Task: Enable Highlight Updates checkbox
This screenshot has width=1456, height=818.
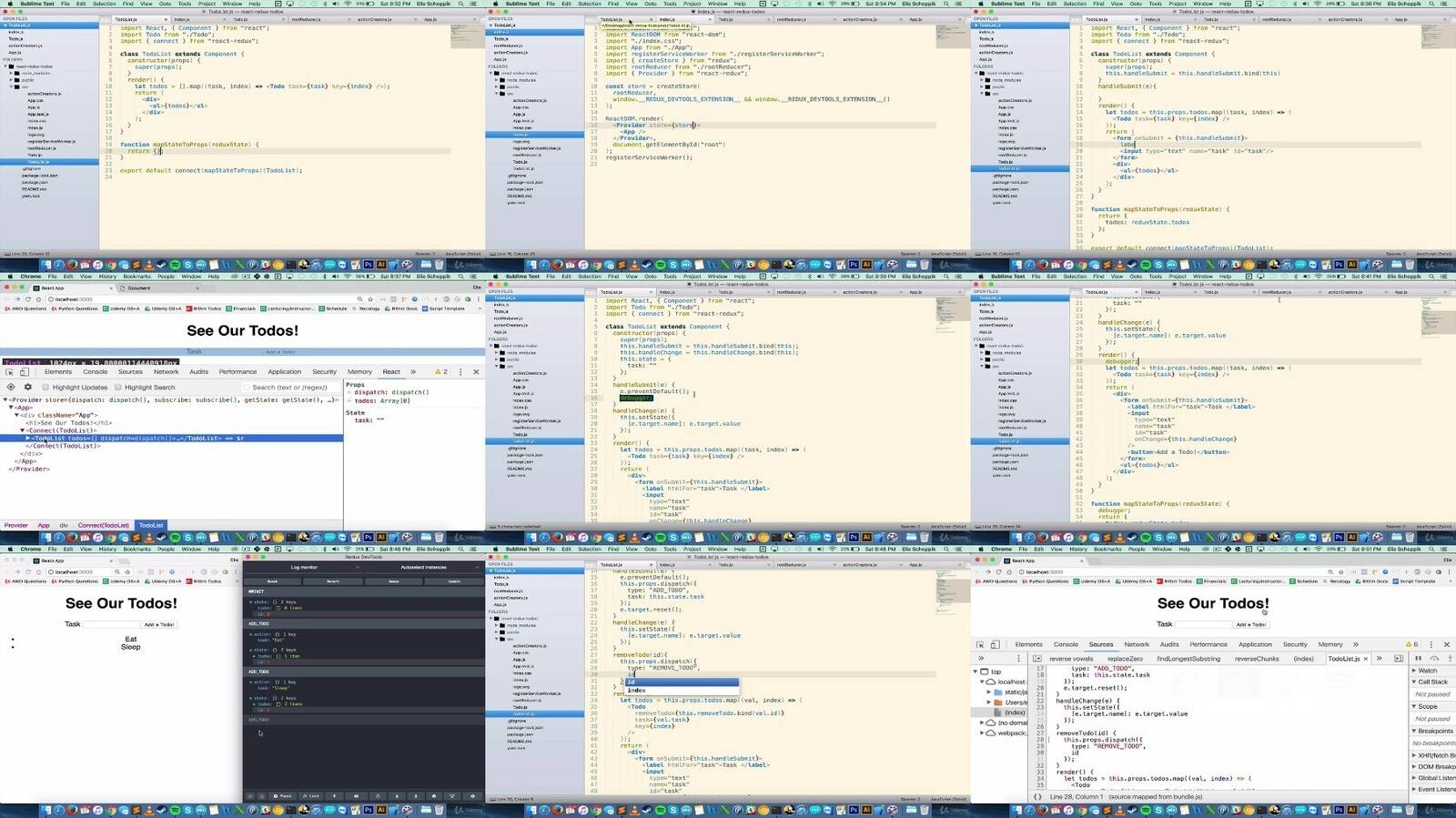Action: pos(45,387)
